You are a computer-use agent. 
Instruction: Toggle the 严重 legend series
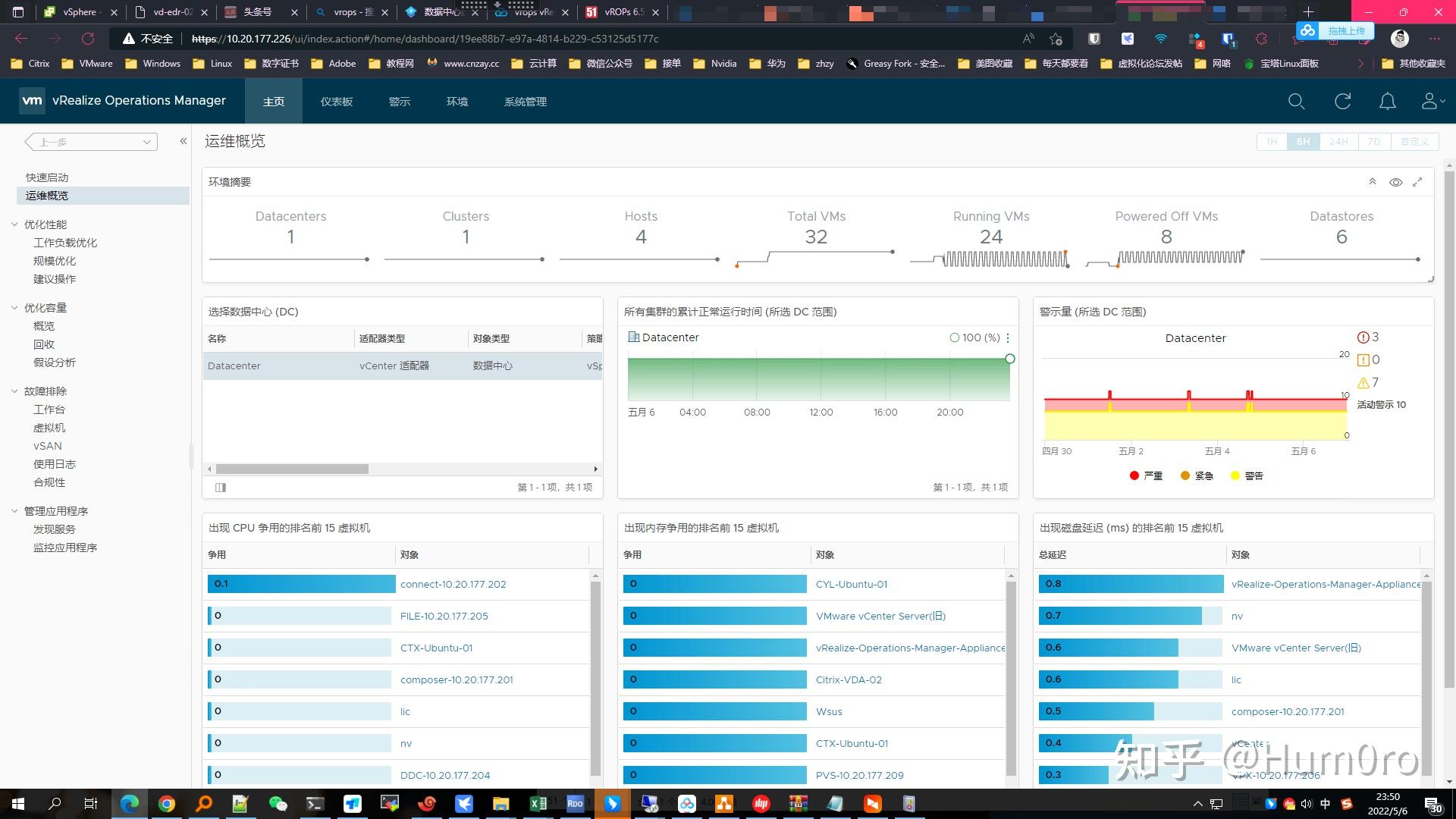pyautogui.click(x=1146, y=476)
